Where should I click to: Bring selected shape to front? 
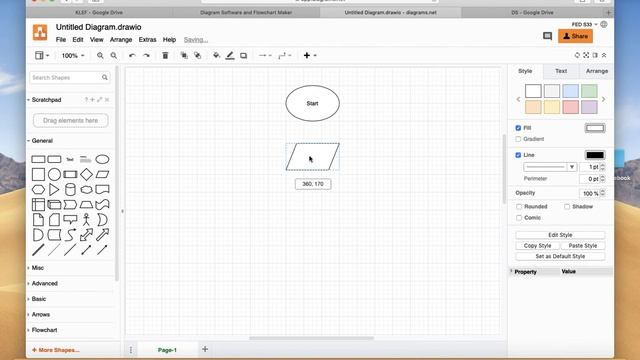click(184, 56)
